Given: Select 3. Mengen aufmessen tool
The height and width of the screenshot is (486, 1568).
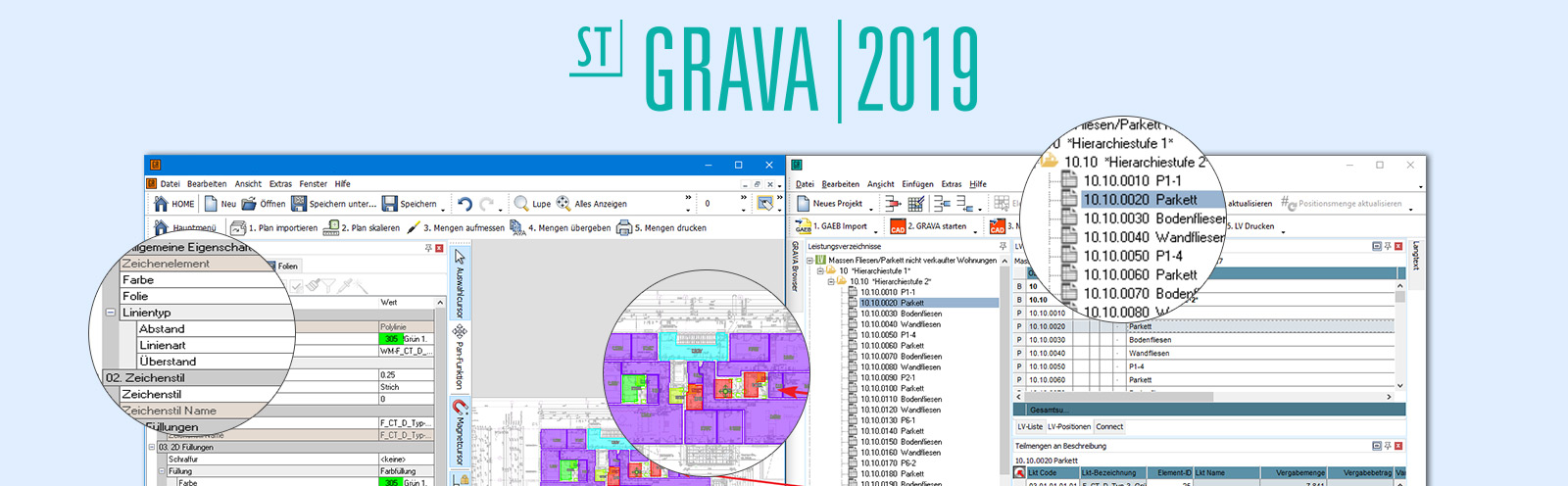Looking at the screenshot, I should click(456, 227).
